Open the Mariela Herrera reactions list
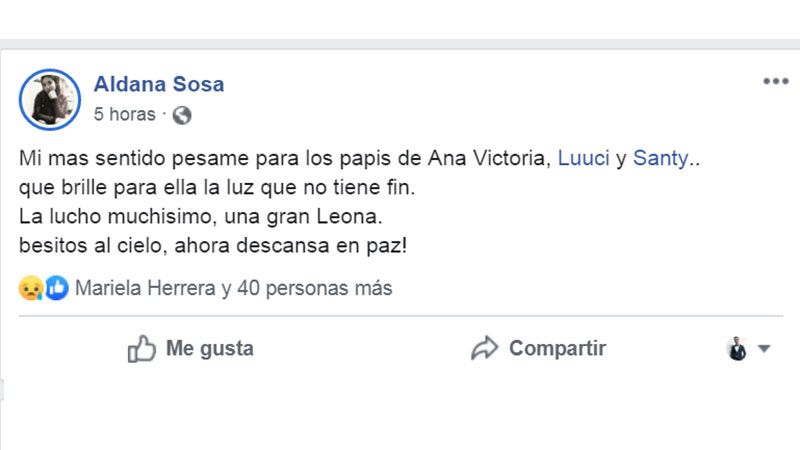This screenshot has height=450, width=800. coord(145,289)
